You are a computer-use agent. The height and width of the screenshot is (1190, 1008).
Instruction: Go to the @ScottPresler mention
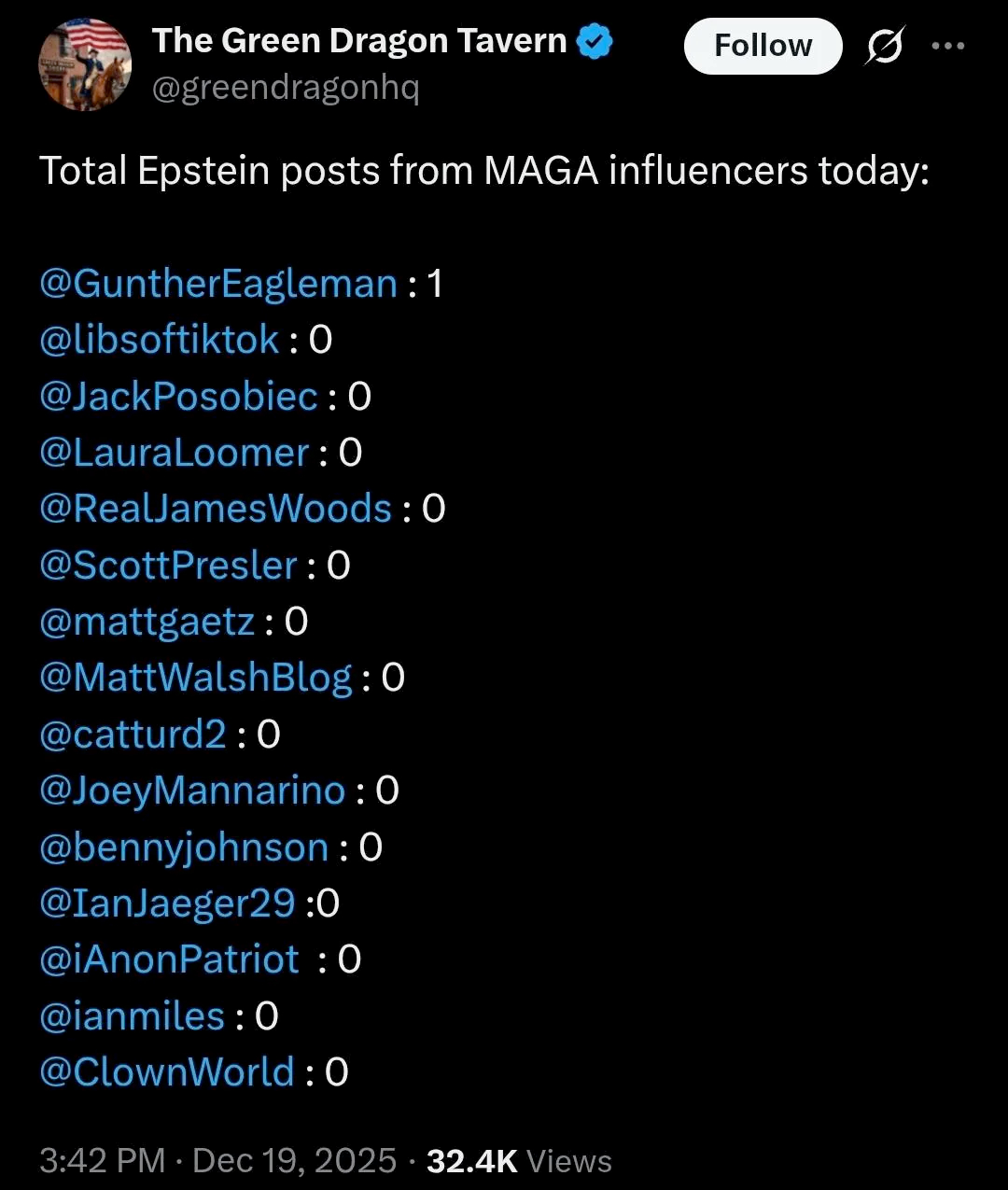(x=168, y=566)
